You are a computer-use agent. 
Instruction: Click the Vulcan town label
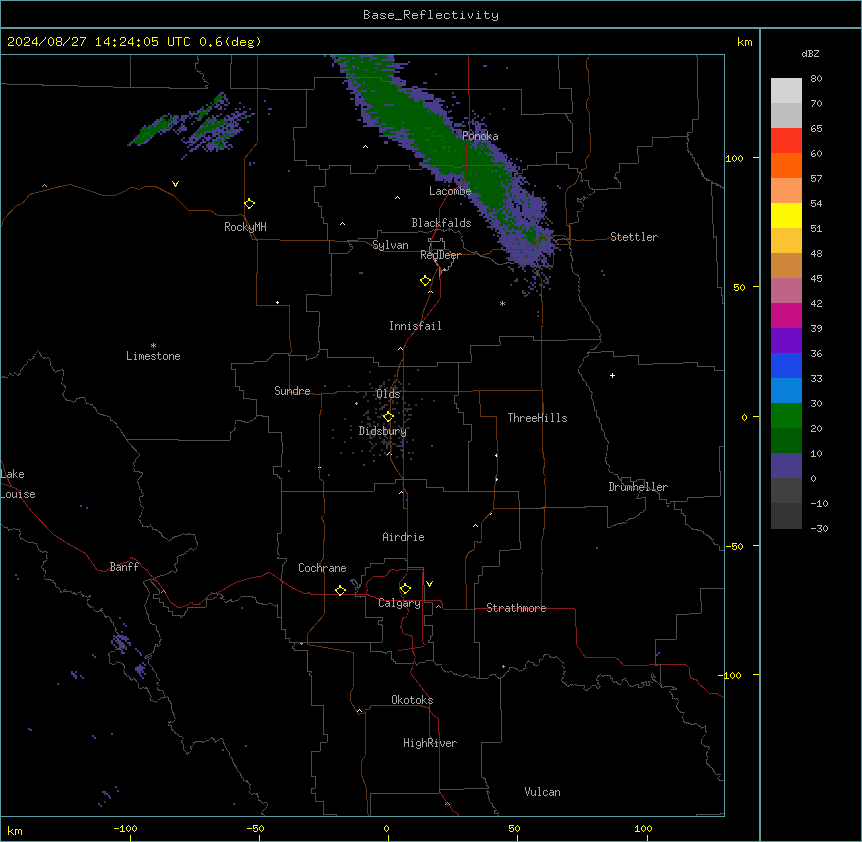542,792
